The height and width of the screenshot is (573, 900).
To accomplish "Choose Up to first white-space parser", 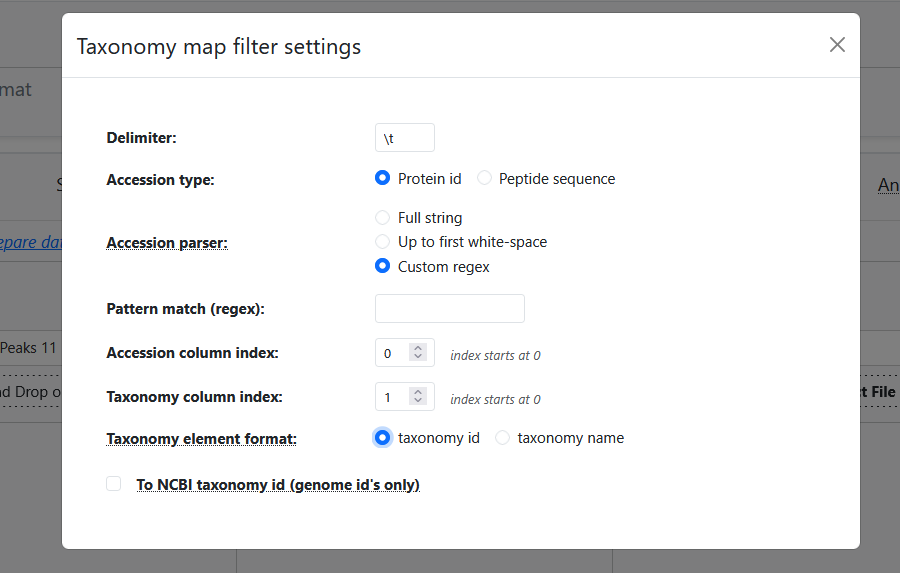I will (x=382, y=242).
